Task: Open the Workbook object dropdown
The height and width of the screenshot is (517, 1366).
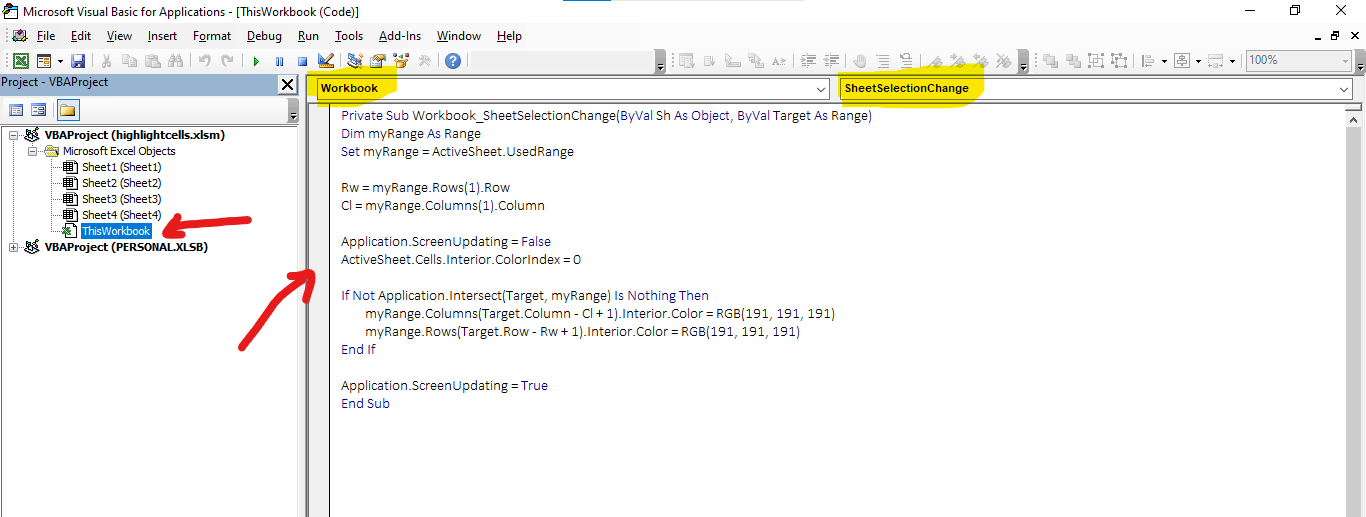Action: pos(821,89)
